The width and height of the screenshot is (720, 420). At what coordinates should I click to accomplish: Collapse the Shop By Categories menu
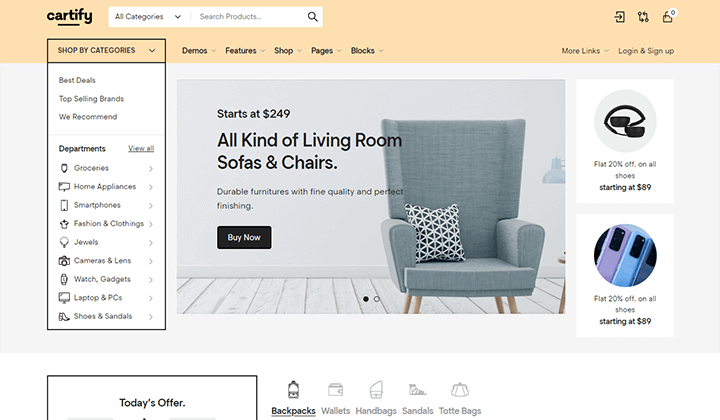(x=106, y=50)
